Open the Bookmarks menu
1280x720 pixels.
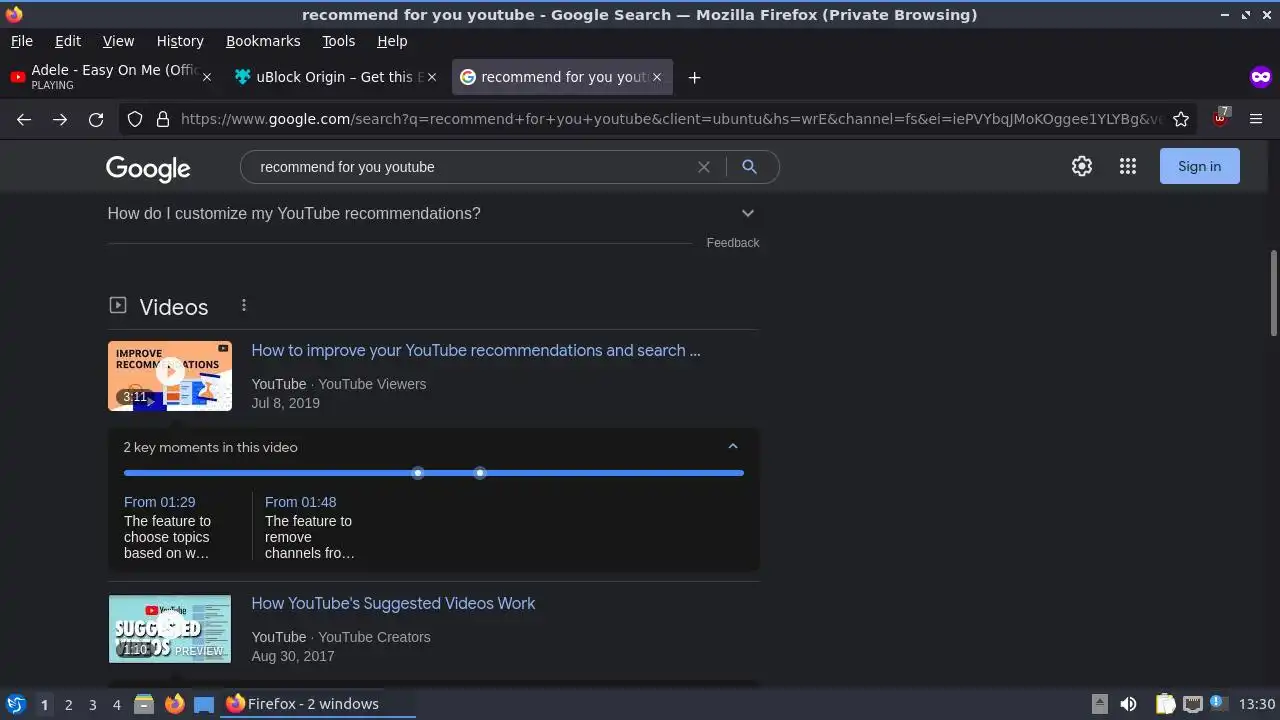click(263, 41)
